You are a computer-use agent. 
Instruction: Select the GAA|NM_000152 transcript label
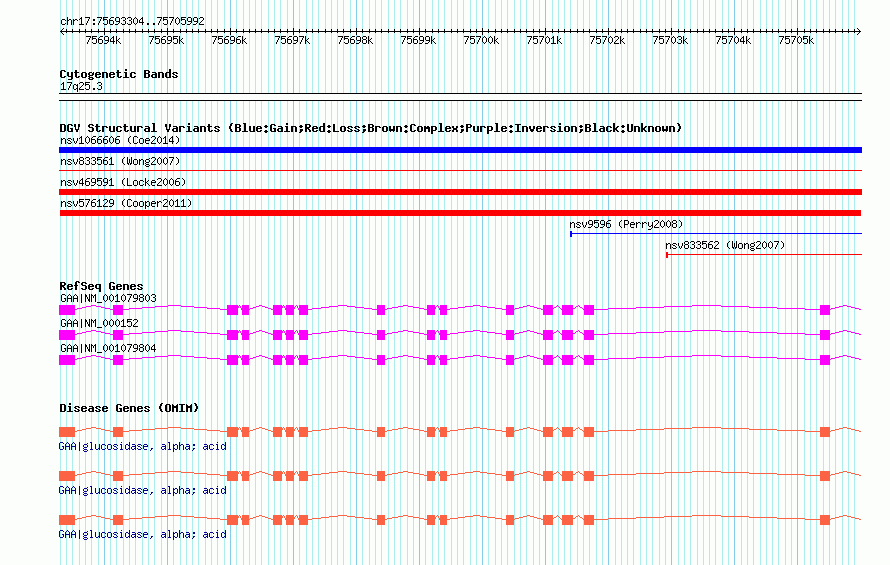(99, 323)
